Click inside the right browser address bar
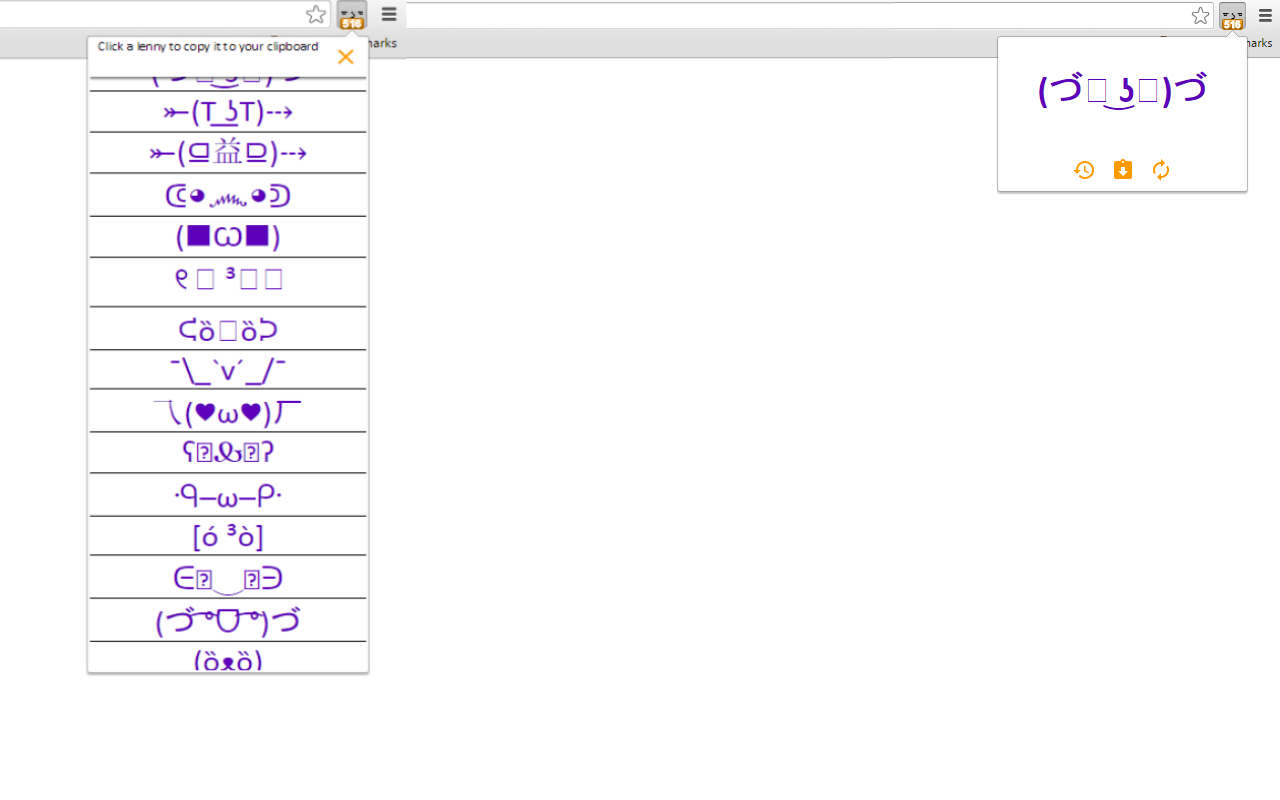 coord(800,15)
